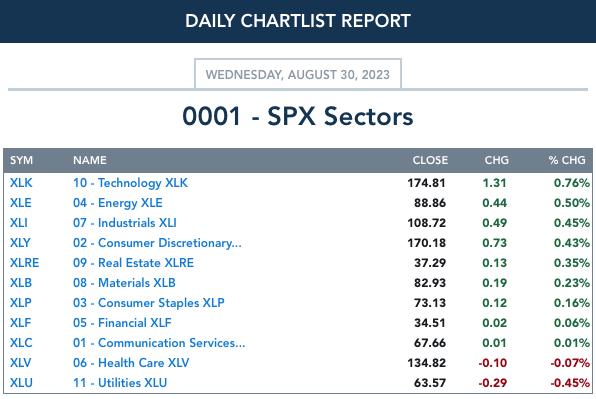Open the XLV symbol link

(21, 363)
